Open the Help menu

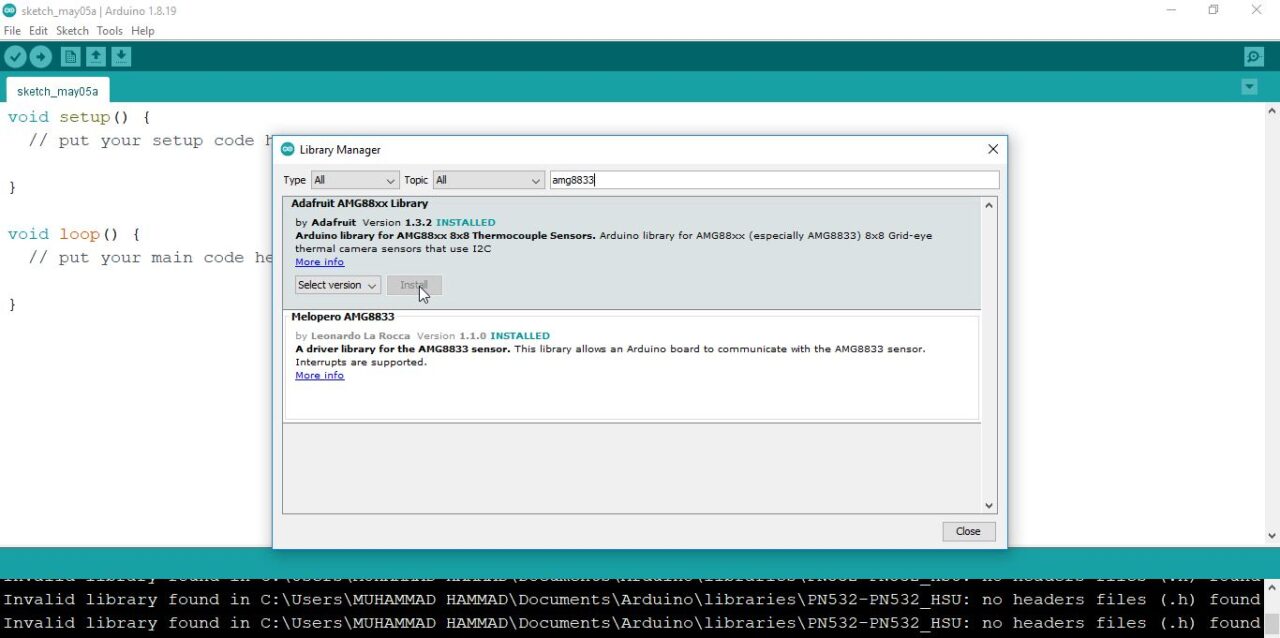pyautogui.click(x=143, y=31)
